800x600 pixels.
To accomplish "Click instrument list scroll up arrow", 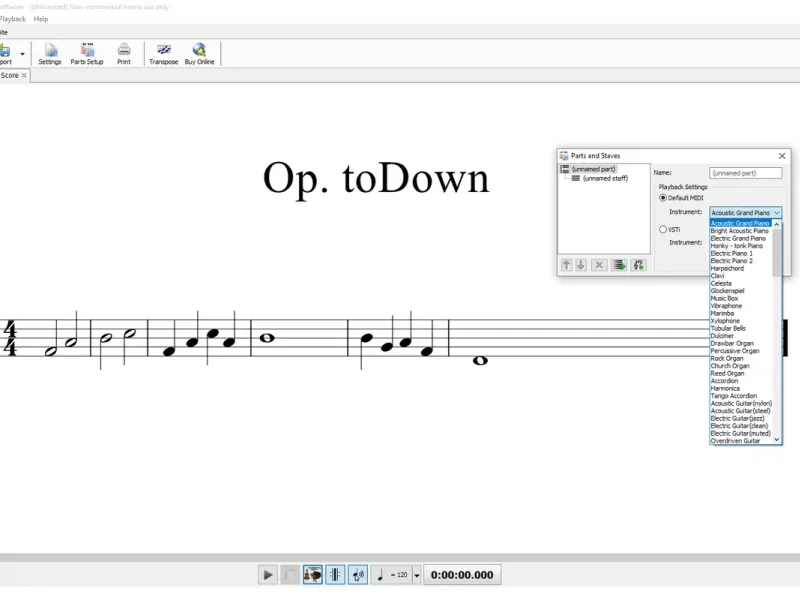I will coord(777,224).
